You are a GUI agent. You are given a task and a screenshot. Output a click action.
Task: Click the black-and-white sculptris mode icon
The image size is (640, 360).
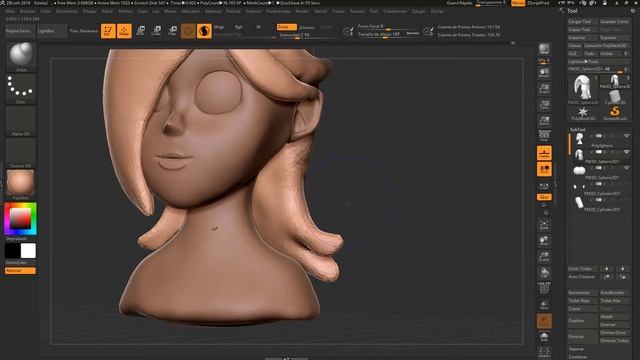(x=204, y=31)
